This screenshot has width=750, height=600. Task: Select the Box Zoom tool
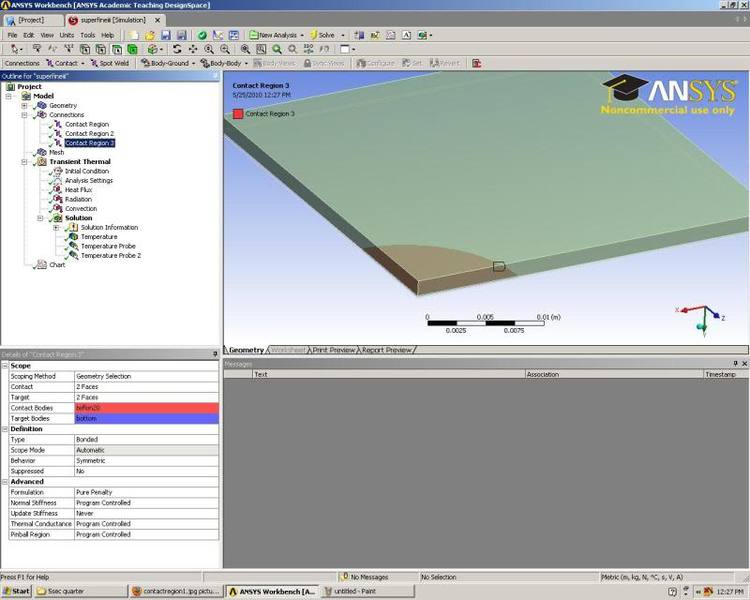point(225,49)
